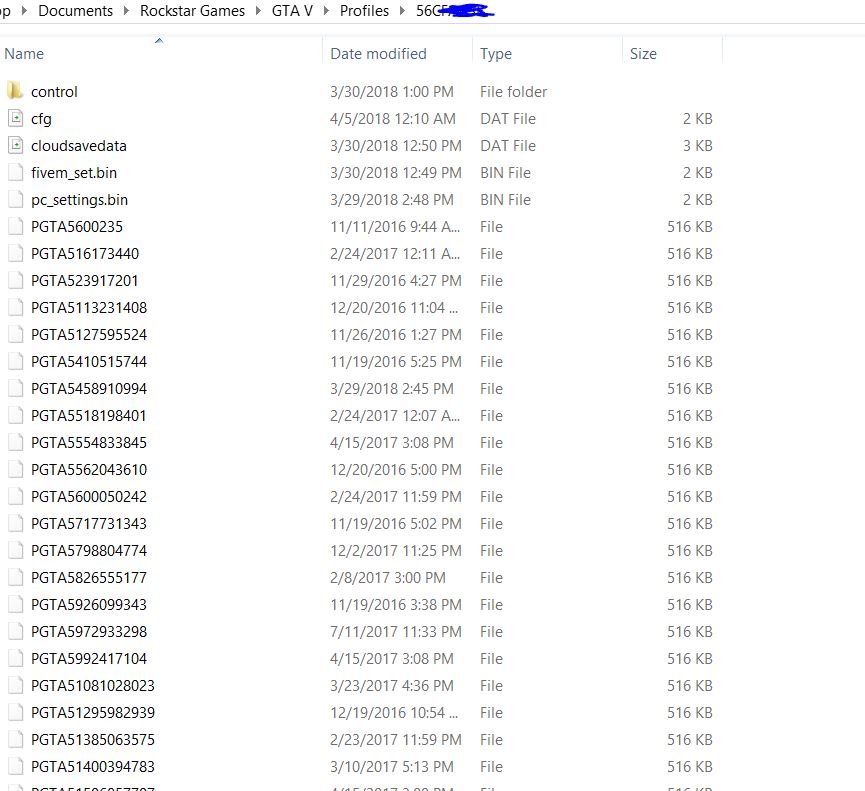The height and width of the screenshot is (791, 865).
Task: Select the PGTA5826555177 file icon
Action: 16,578
